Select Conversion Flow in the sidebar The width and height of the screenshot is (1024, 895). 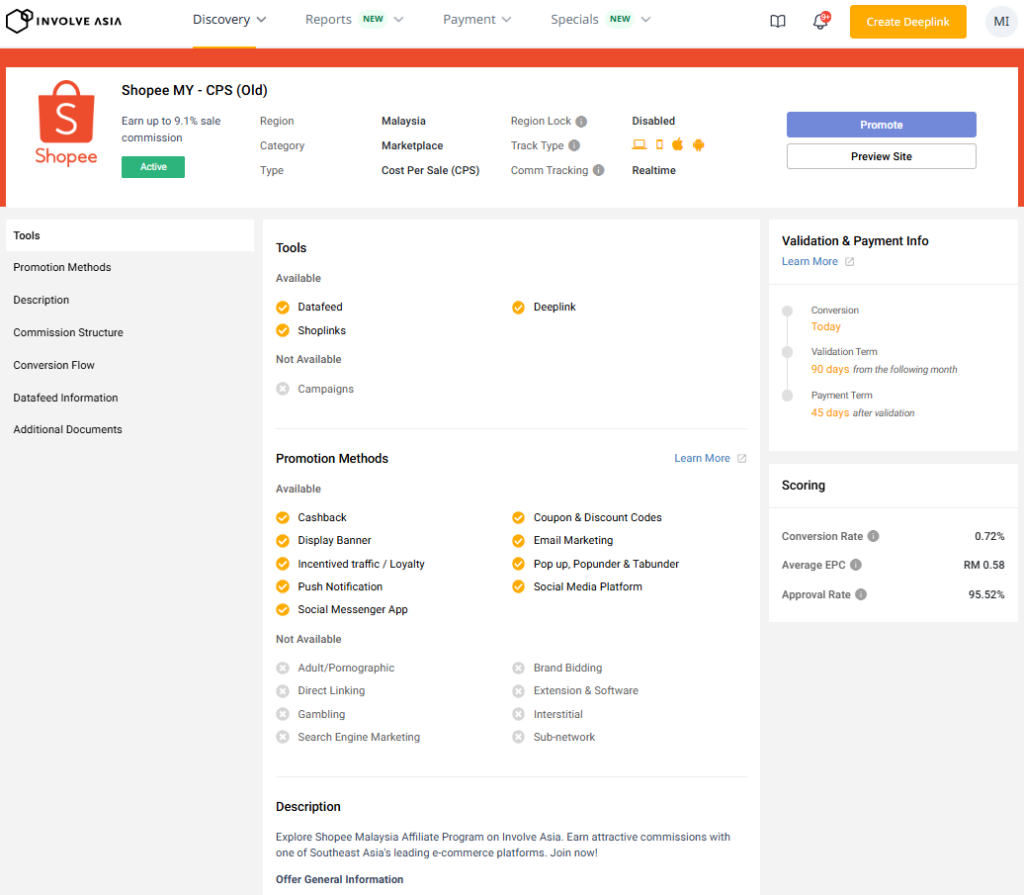coord(54,365)
